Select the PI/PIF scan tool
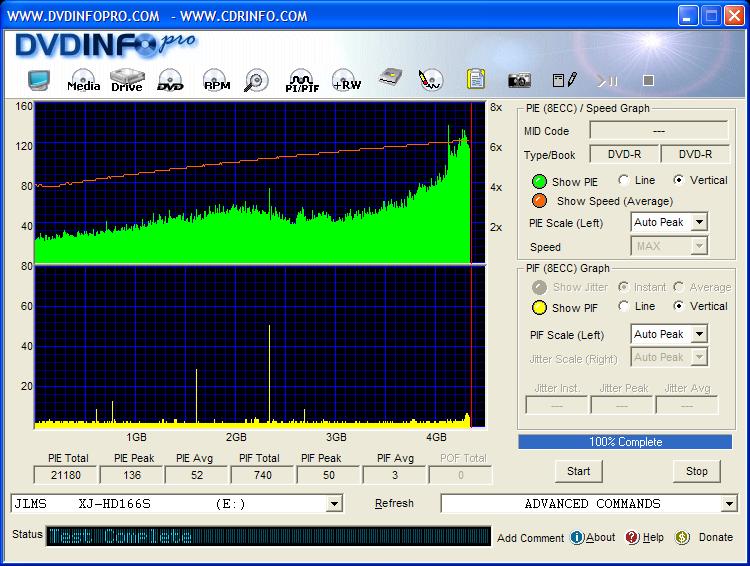Screen dimensions: 750x566 click(302, 81)
